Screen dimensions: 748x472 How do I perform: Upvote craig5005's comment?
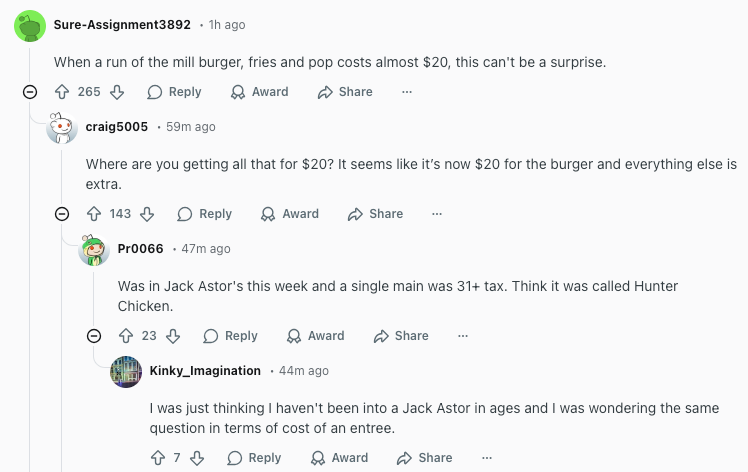tap(94, 214)
